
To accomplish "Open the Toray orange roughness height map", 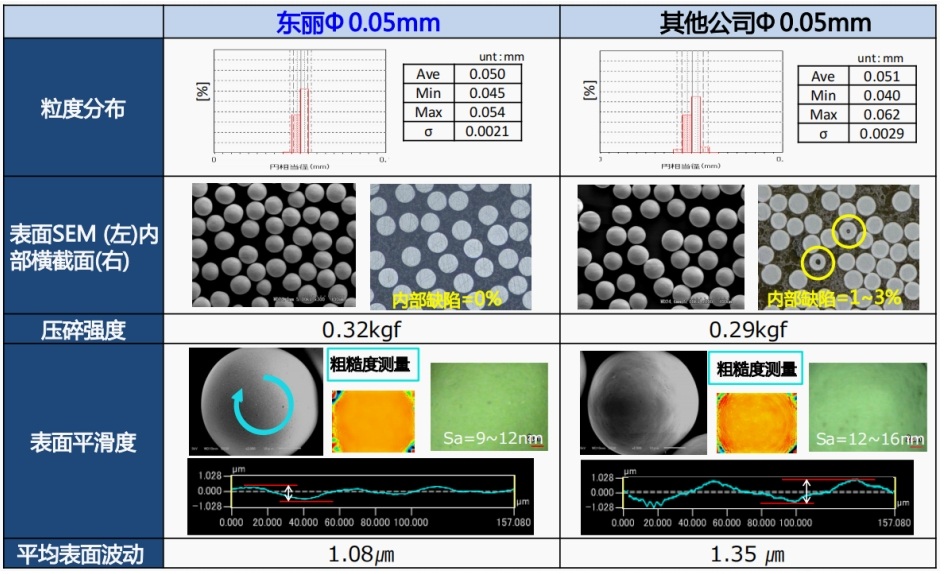I will coord(373,421).
